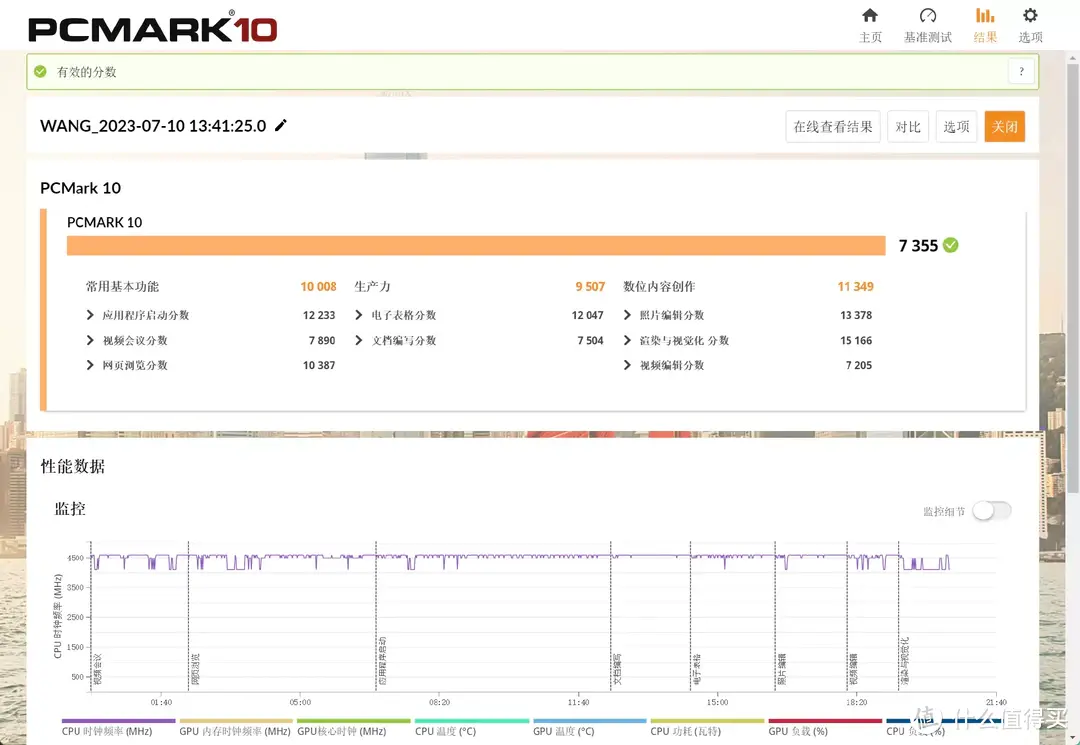The image size is (1080, 745).
Task: Click the 视频会议 marker line in chart
Action: pyautogui.click(x=91, y=616)
